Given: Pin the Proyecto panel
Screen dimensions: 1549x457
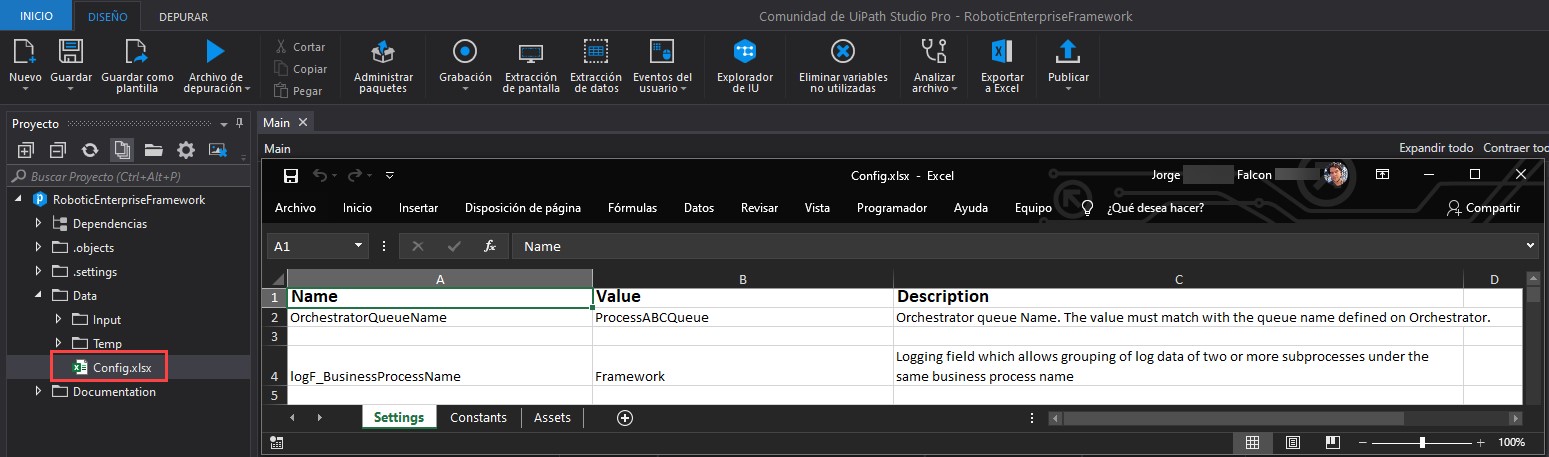Looking at the screenshot, I should (x=239, y=123).
